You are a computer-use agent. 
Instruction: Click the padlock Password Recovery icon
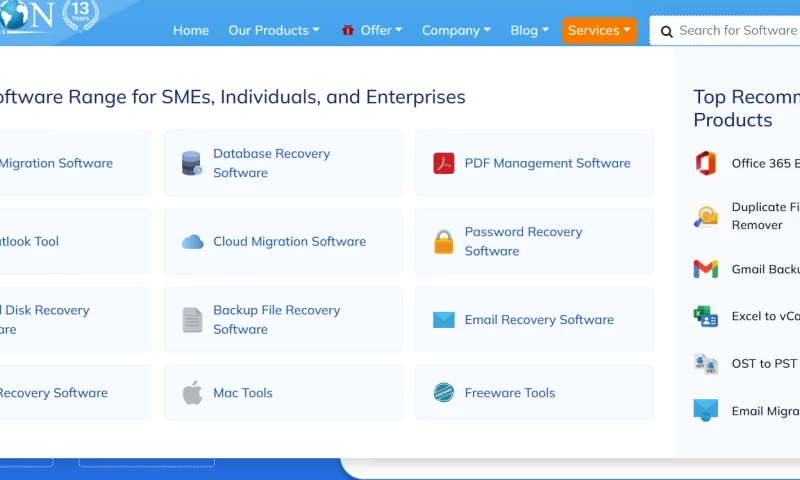[x=443, y=242]
